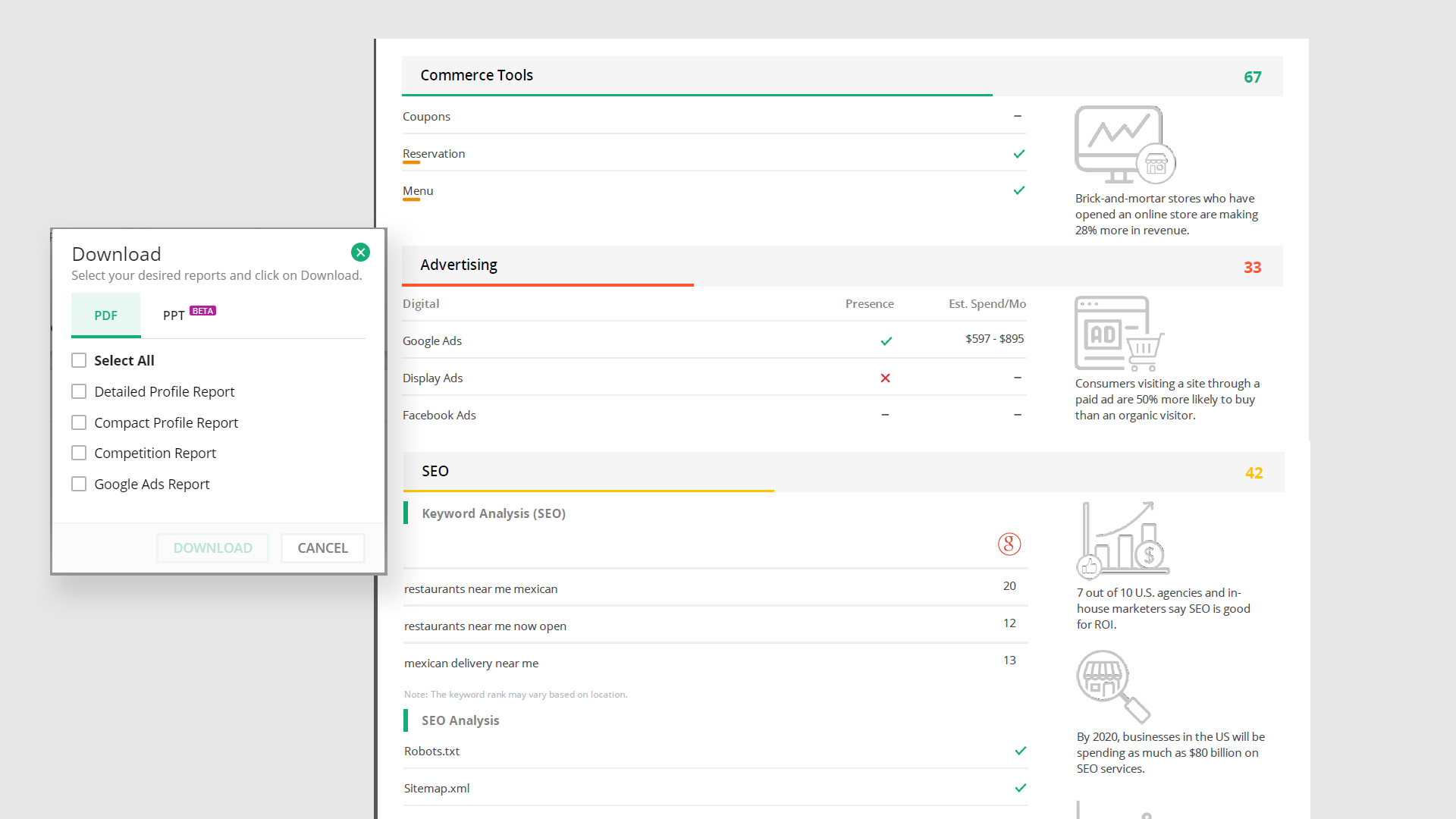
Task: Enable Competition Report checkbox
Action: click(x=79, y=453)
